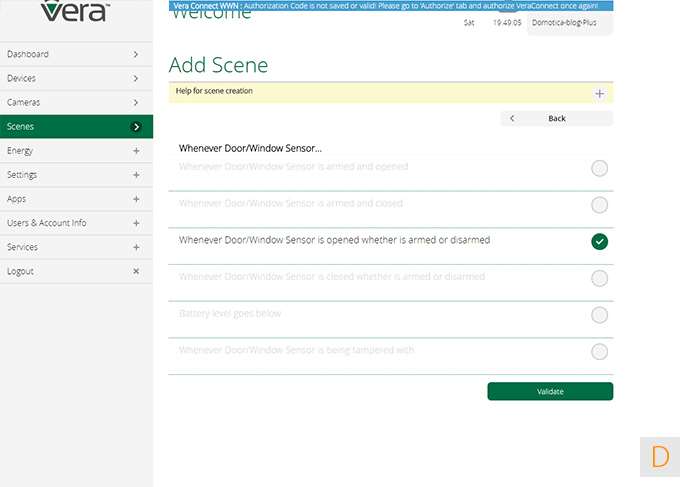This screenshot has width=690, height=487.
Task: Expand help for scene creation plus icon
Action: click(x=599, y=93)
